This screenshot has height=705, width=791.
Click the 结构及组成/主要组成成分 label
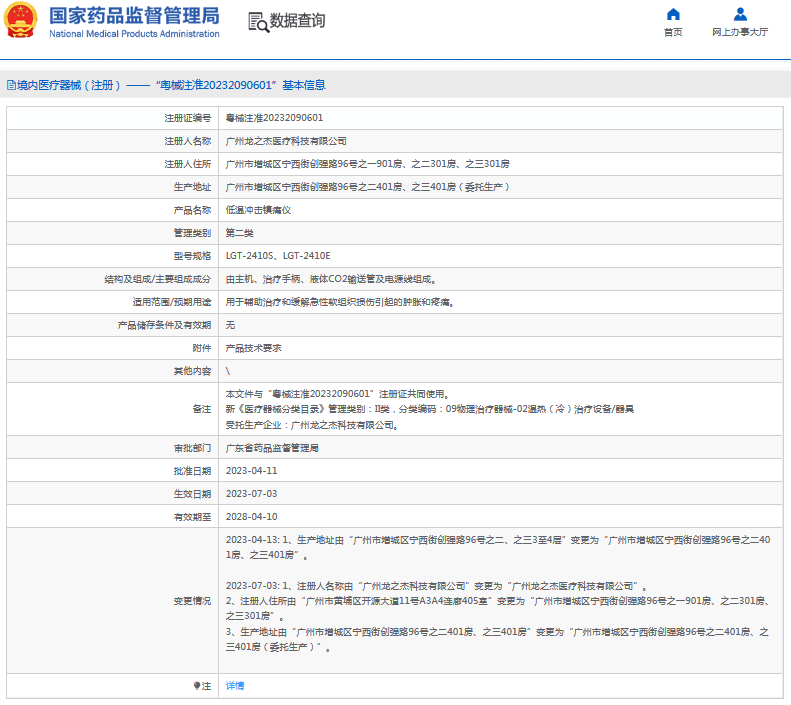click(157, 279)
